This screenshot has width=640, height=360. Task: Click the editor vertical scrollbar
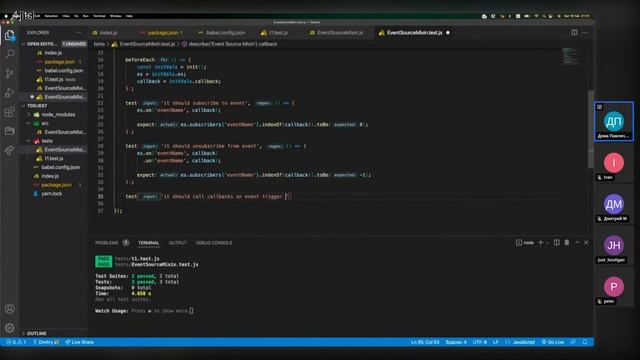591,129
